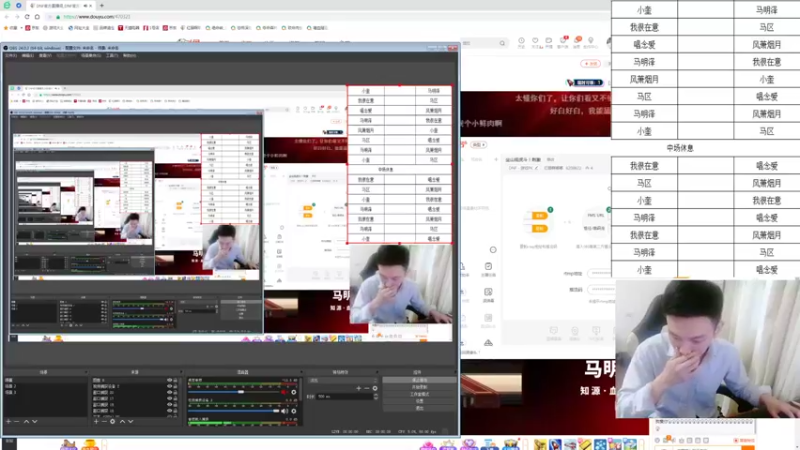
Task: Click the 中场休息 table row text
Action: pyautogui.click(x=680, y=148)
